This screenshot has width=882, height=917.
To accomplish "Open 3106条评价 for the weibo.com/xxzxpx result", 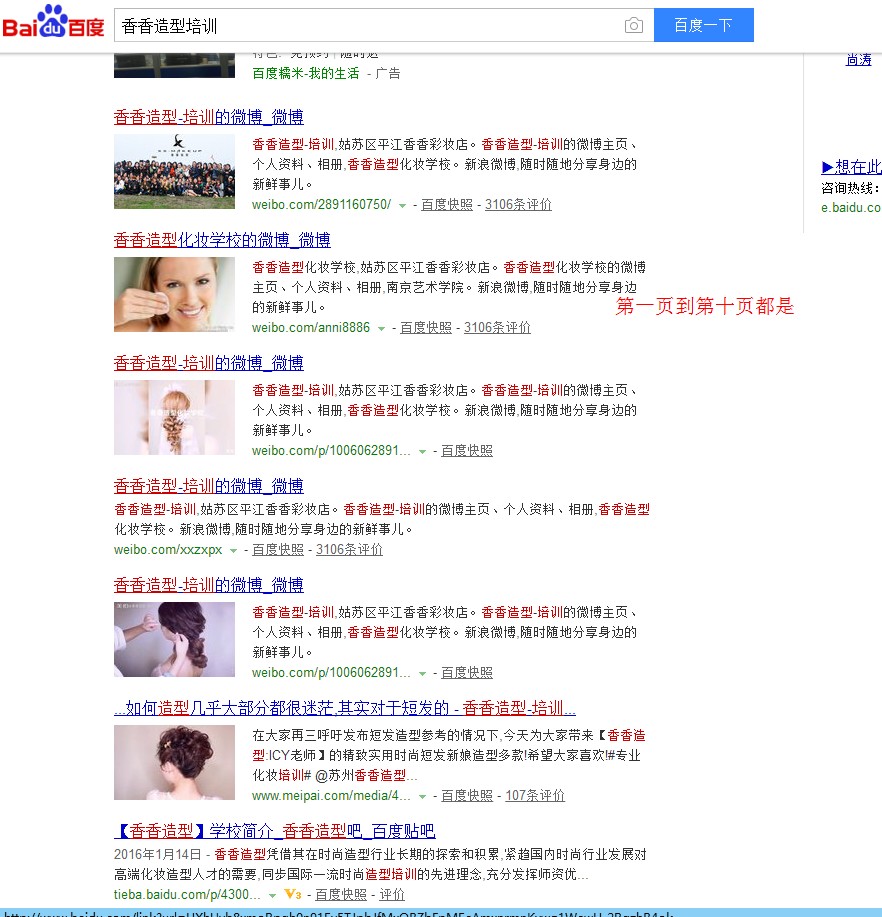I will click(x=349, y=550).
